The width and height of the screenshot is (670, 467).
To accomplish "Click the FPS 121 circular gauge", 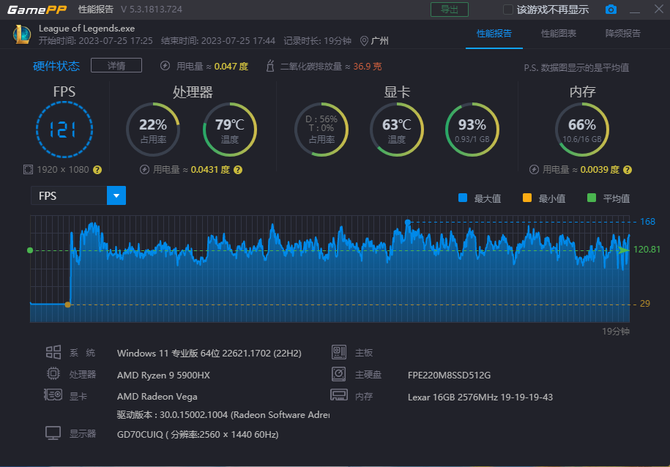I will 63,129.
